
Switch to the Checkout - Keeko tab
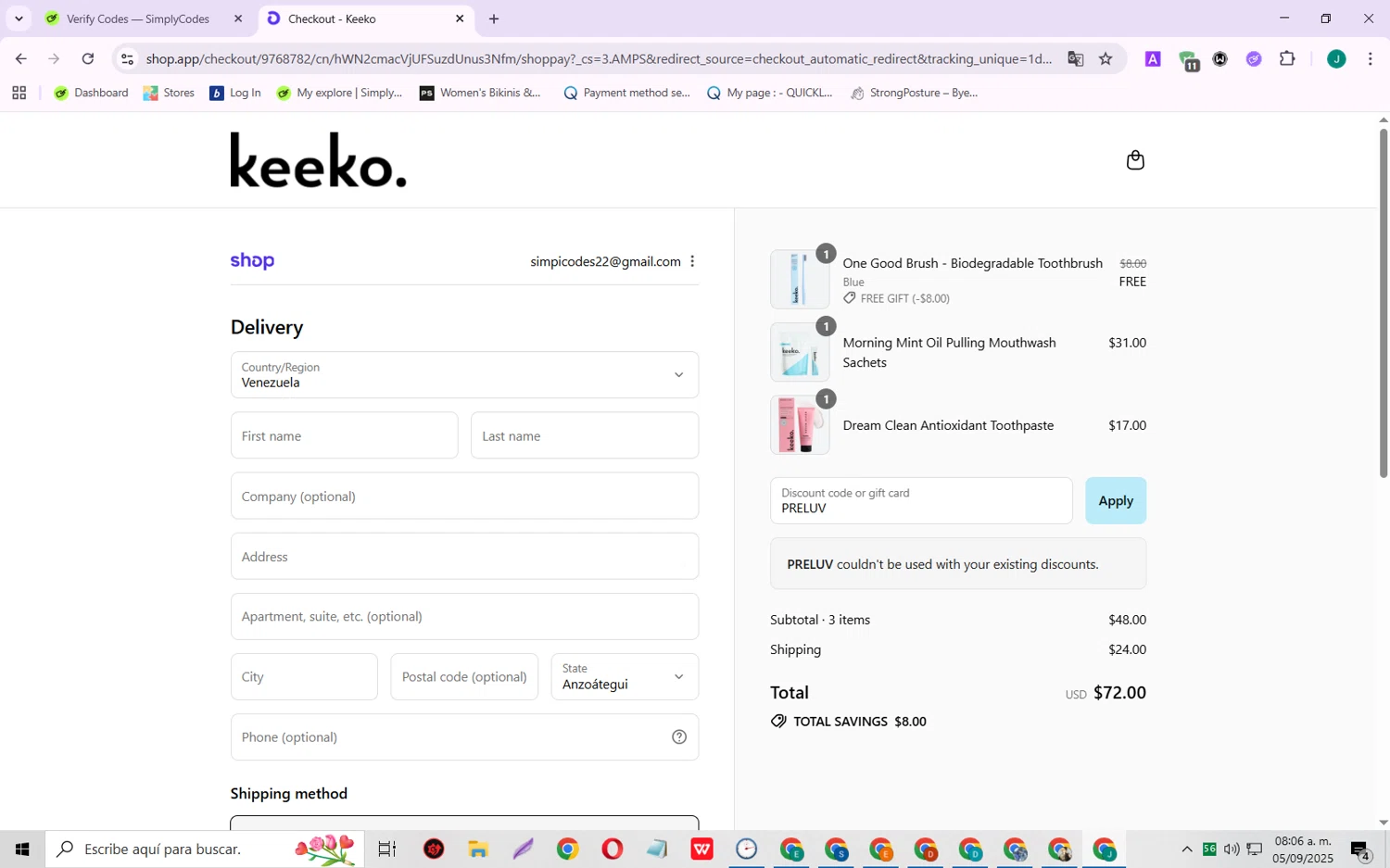pos(366,19)
